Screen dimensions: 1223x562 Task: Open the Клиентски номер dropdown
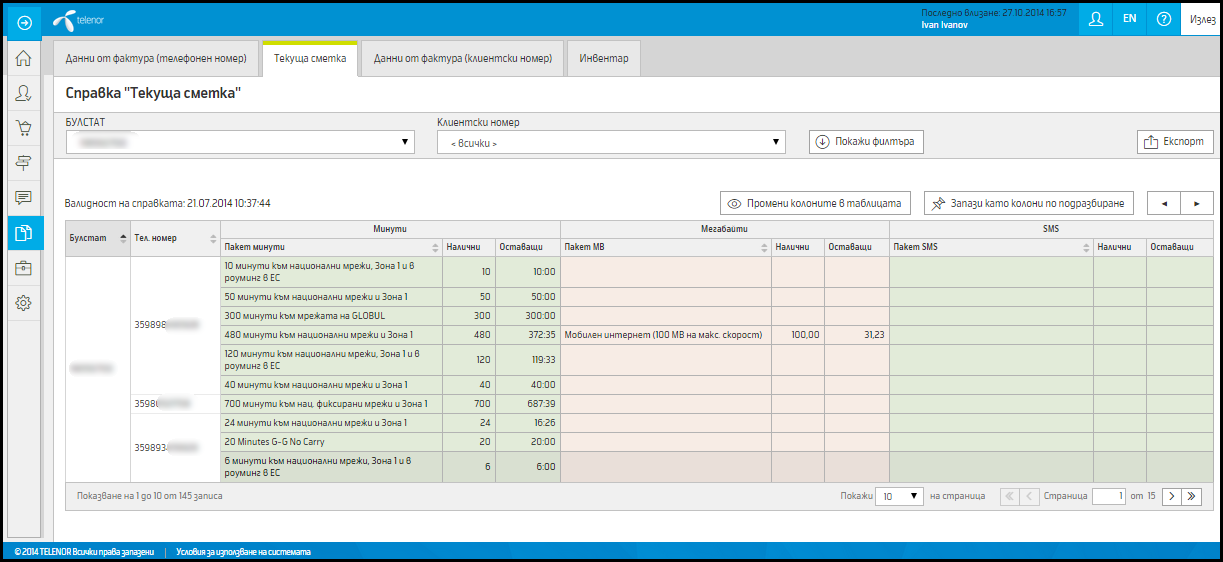(x=611, y=142)
